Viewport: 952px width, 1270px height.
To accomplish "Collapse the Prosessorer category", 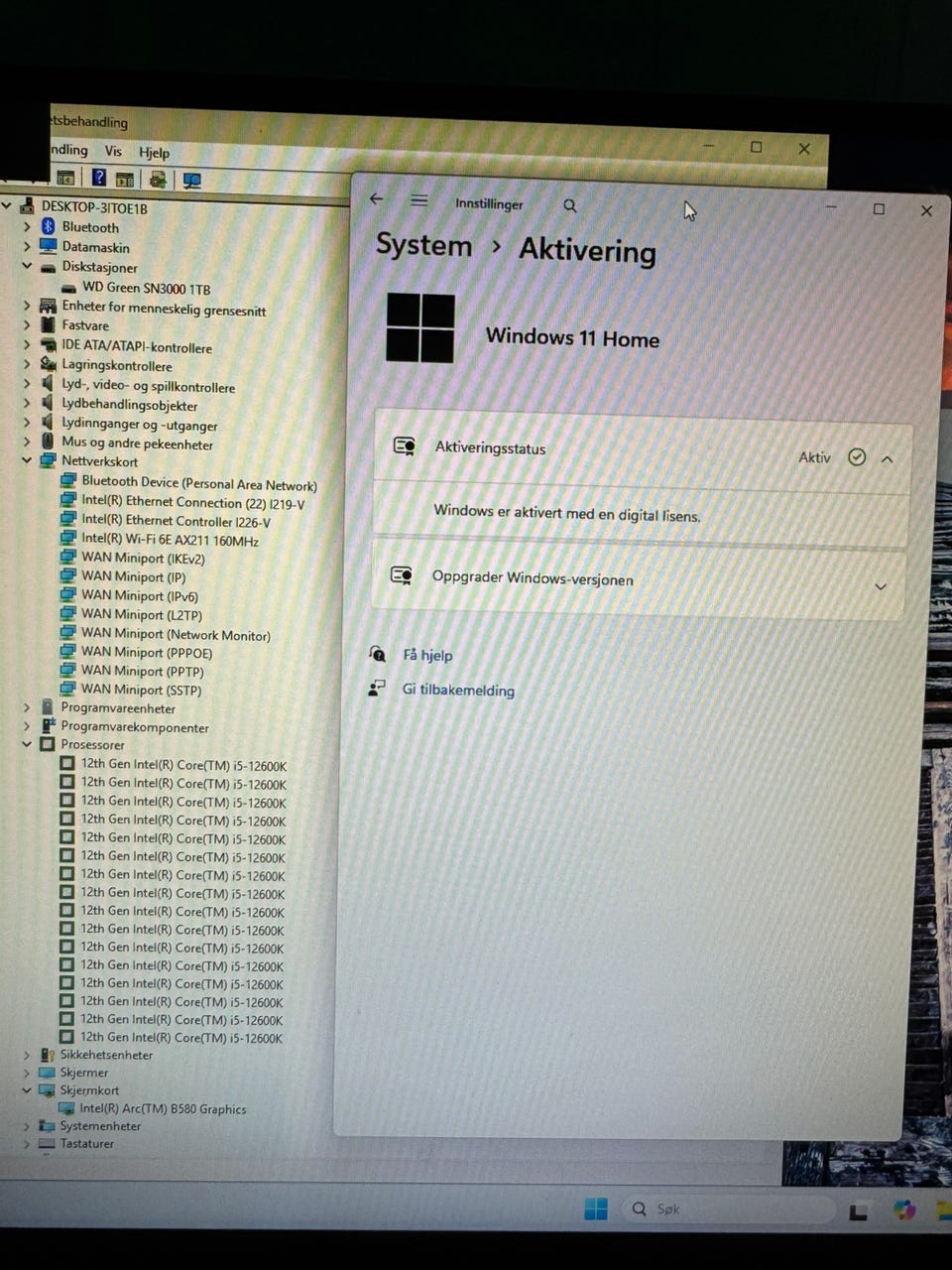I will pos(27,744).
